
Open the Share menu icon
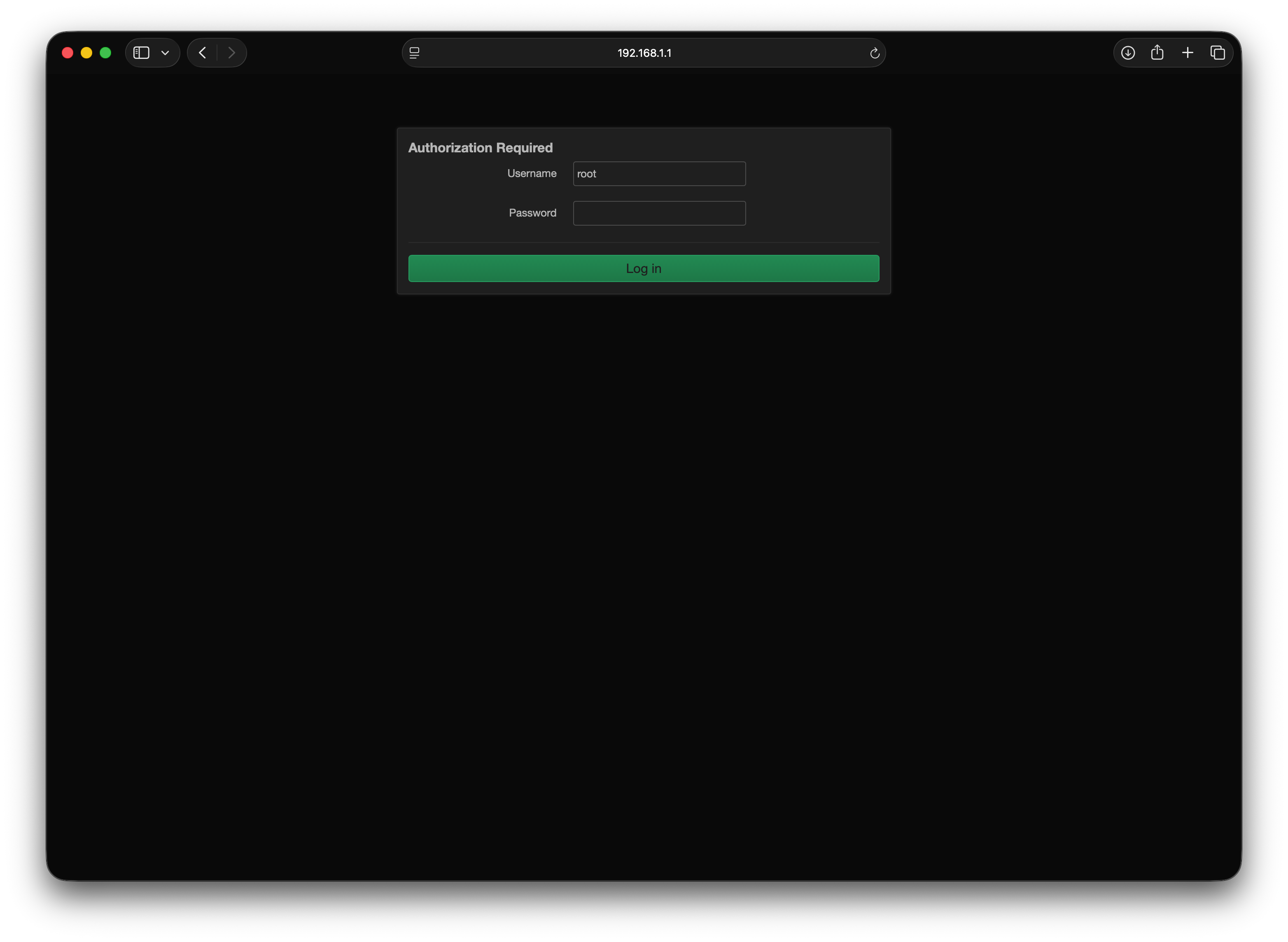tap(1157, 53)
